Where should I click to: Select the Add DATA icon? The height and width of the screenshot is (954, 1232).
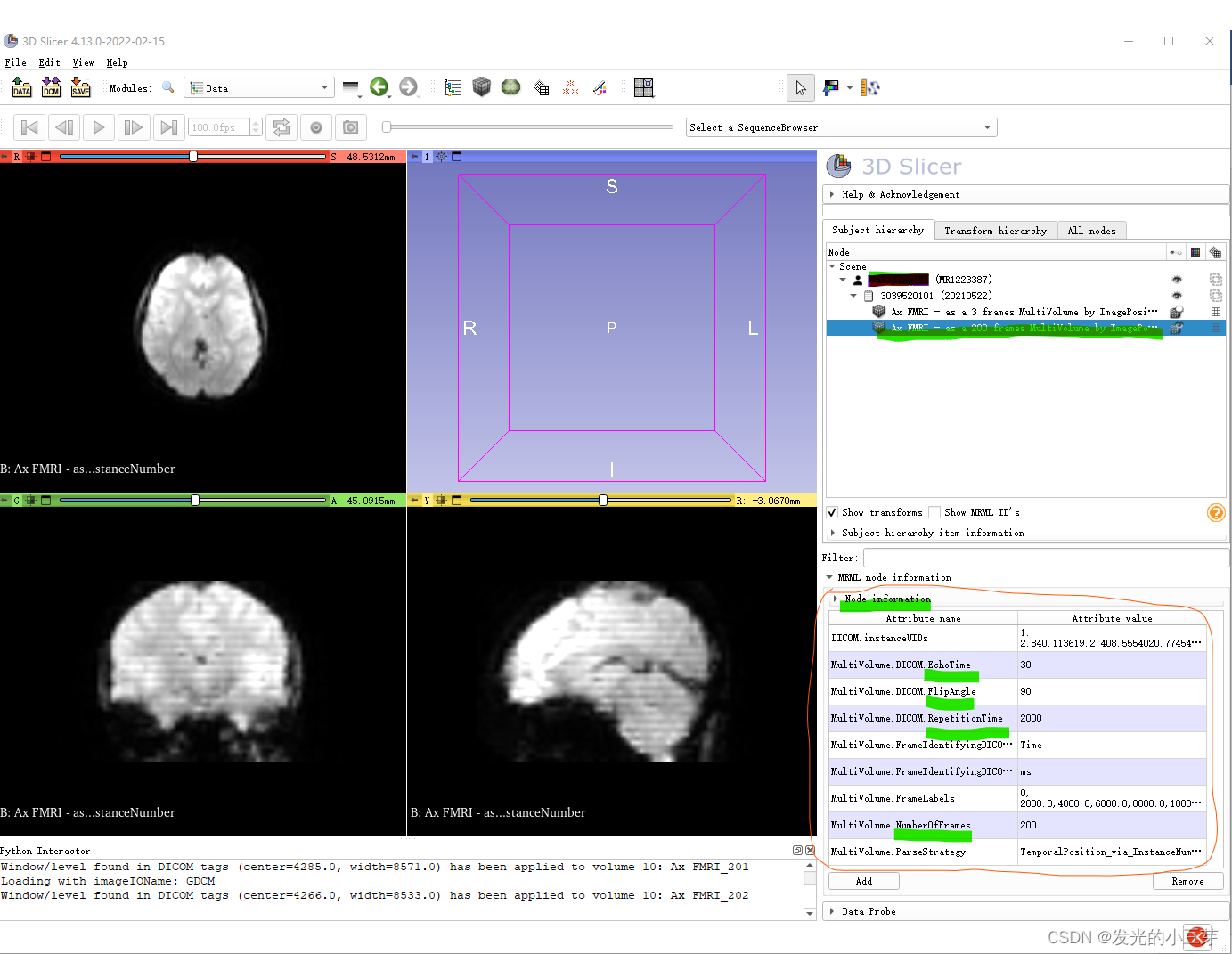click(21, 87)
